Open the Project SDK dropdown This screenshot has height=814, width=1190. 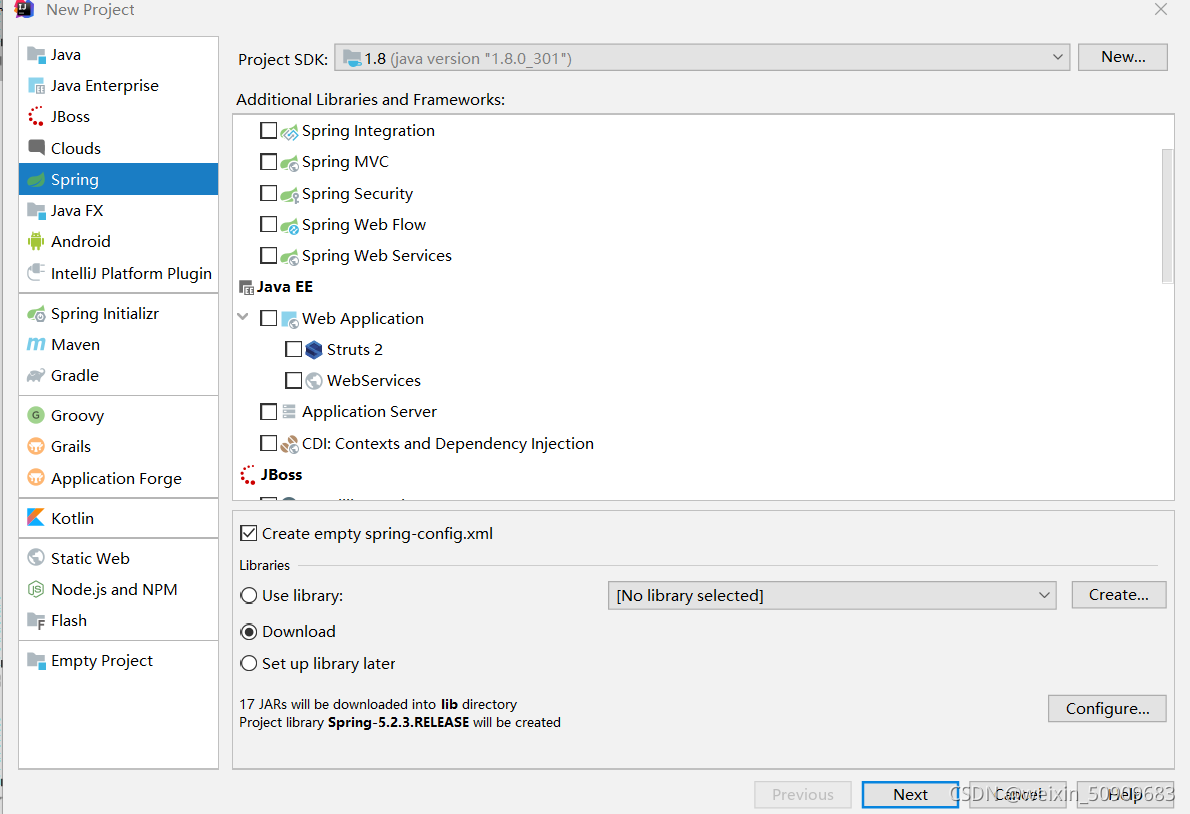point(702,58)
